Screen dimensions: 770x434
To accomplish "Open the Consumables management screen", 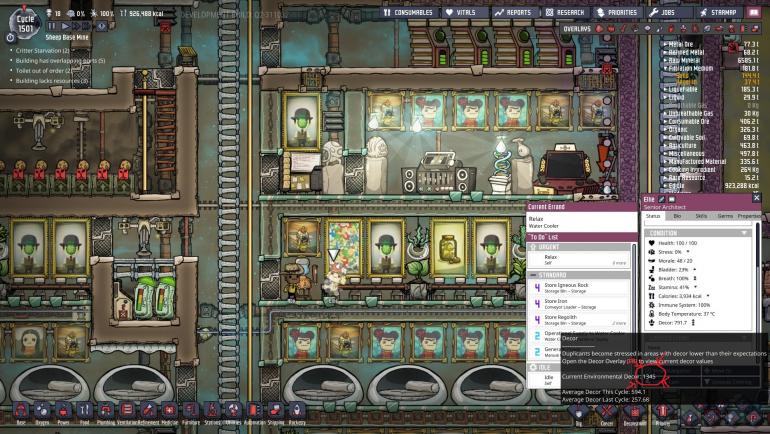I will click(x=419, y=13).
